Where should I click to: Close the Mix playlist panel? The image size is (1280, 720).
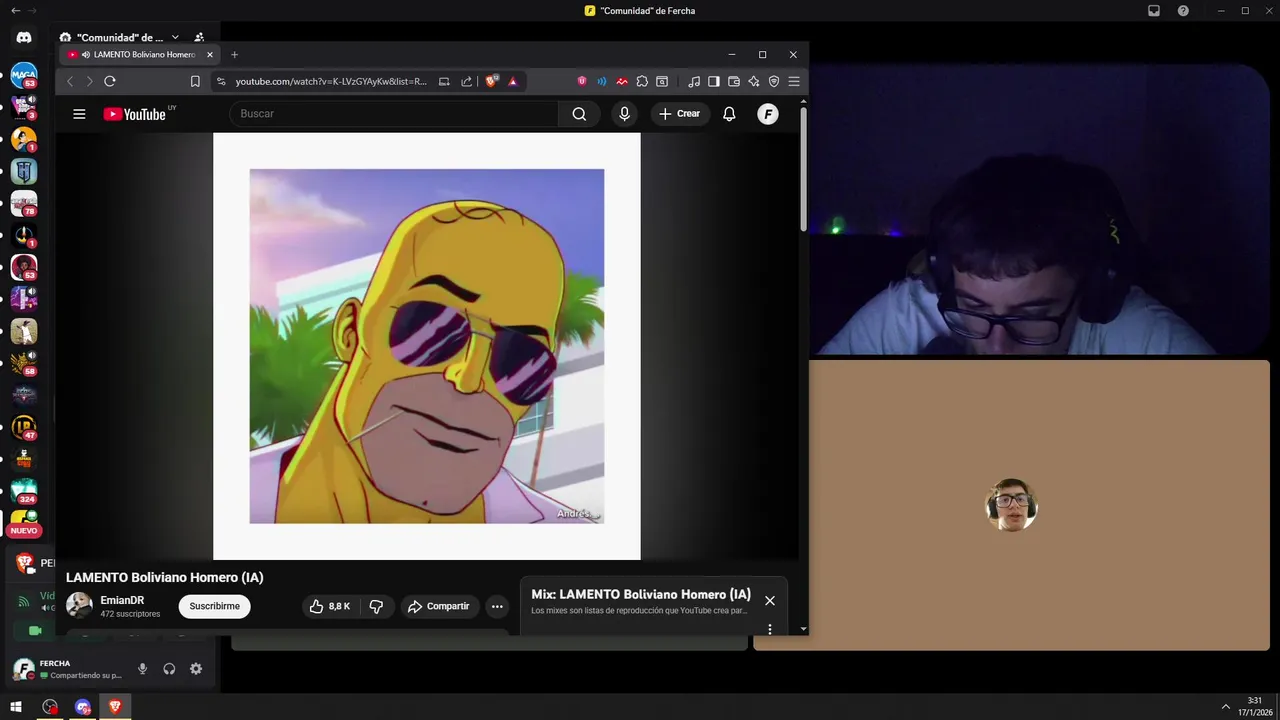pos(770,601)
